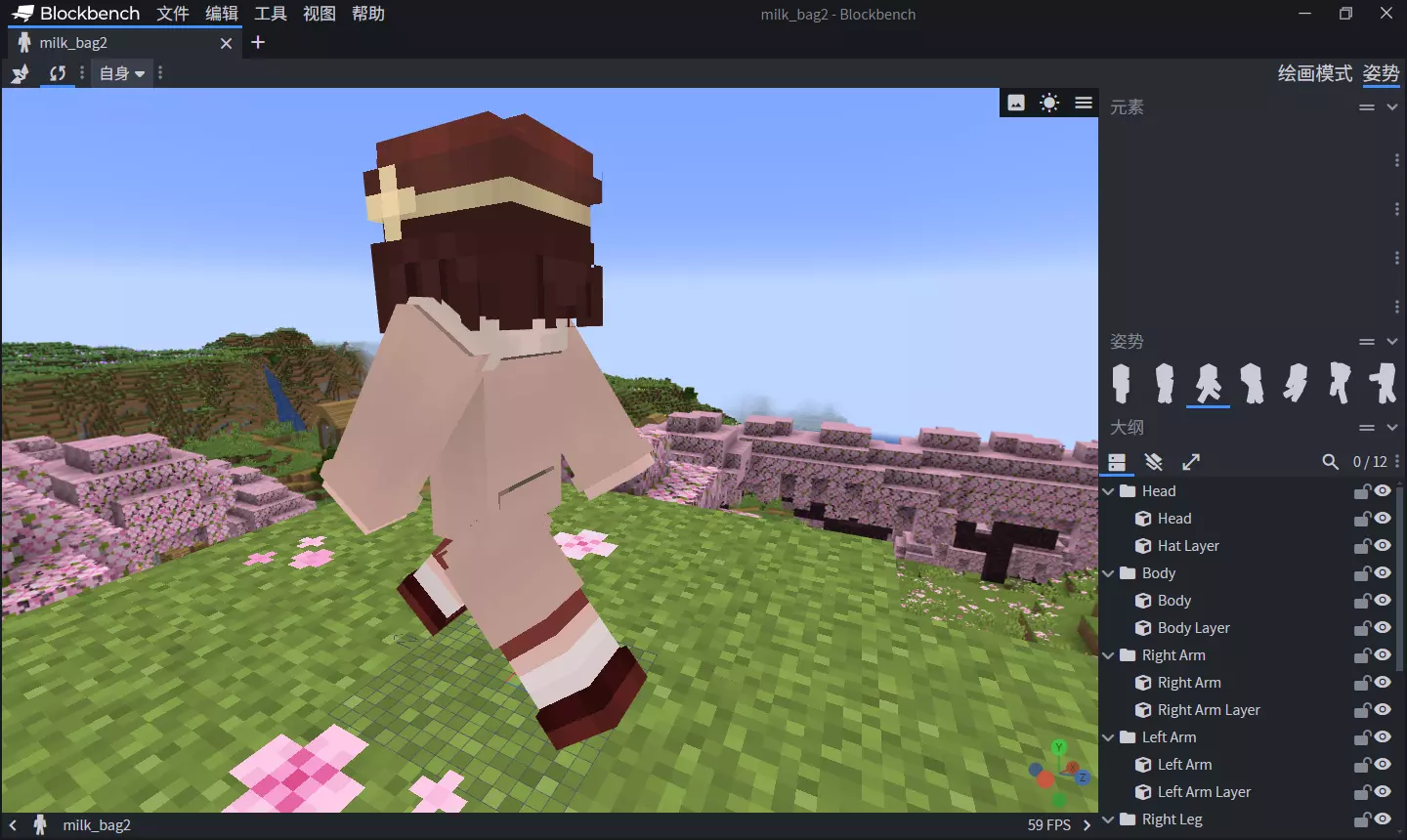
Task: Hide the Hat Layer cube
Action: pyautogui.click(x=1383, y=546)
